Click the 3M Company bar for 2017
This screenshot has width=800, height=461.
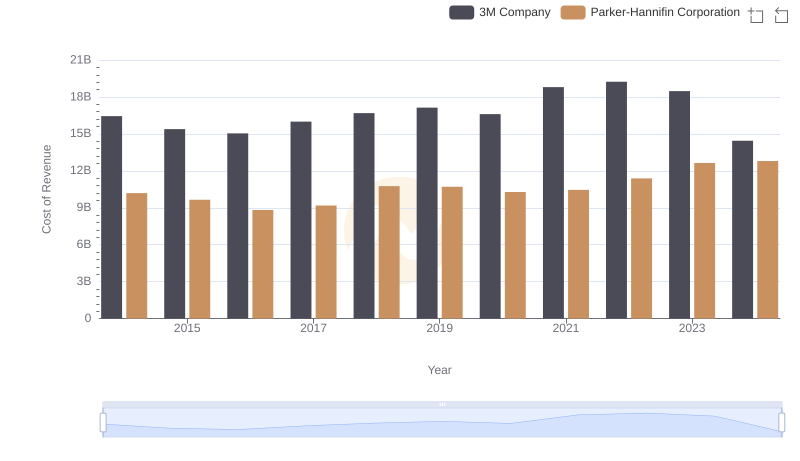click(x=301, y=220)
